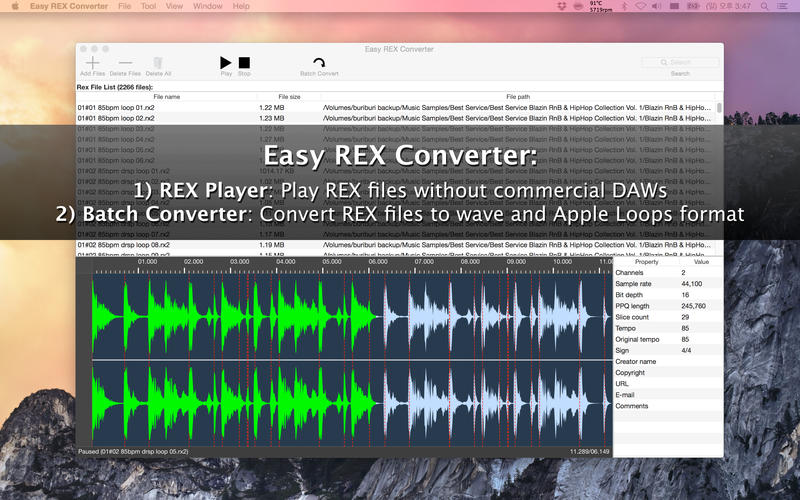Click the 07.000 mark on the timeline ruler
This screenshot has height=500, width=800.
424,261
